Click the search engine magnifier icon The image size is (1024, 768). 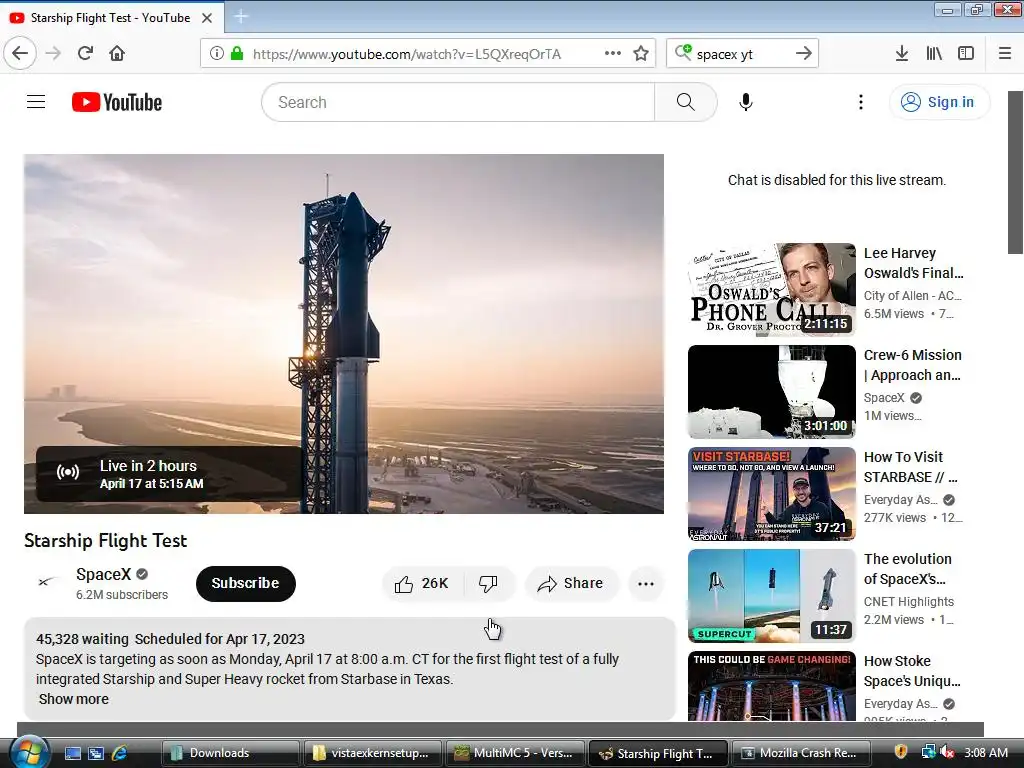point(682,52)
